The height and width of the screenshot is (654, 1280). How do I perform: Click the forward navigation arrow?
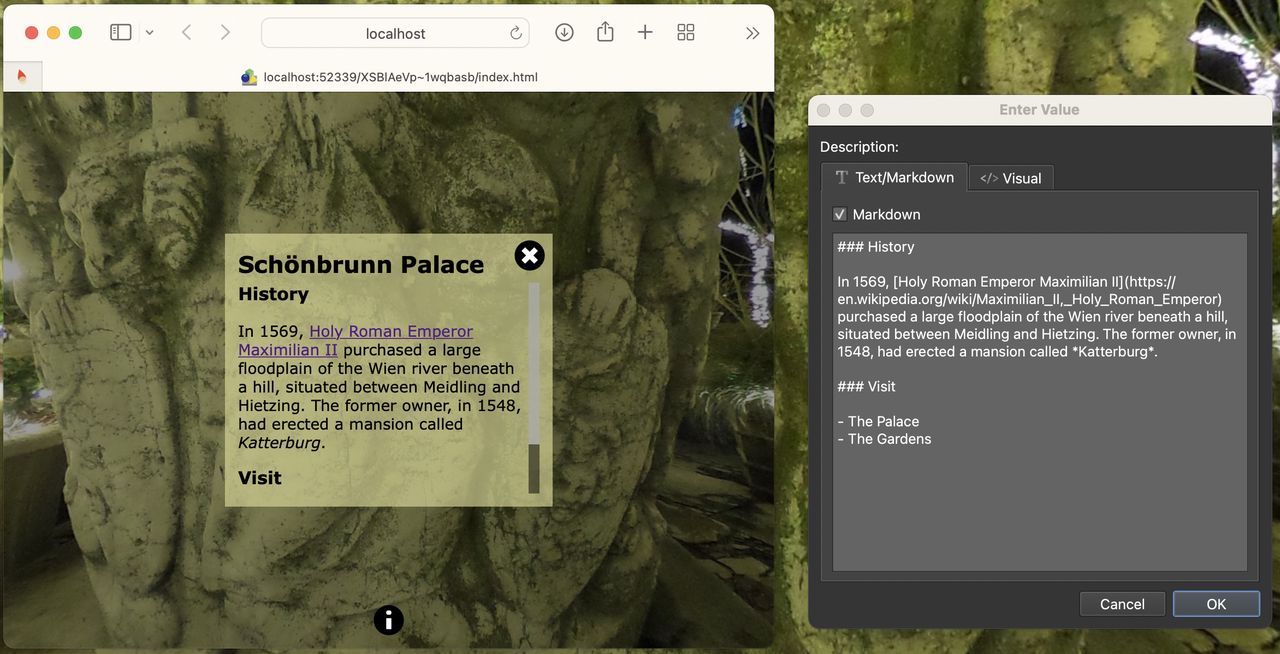(225, 31)
